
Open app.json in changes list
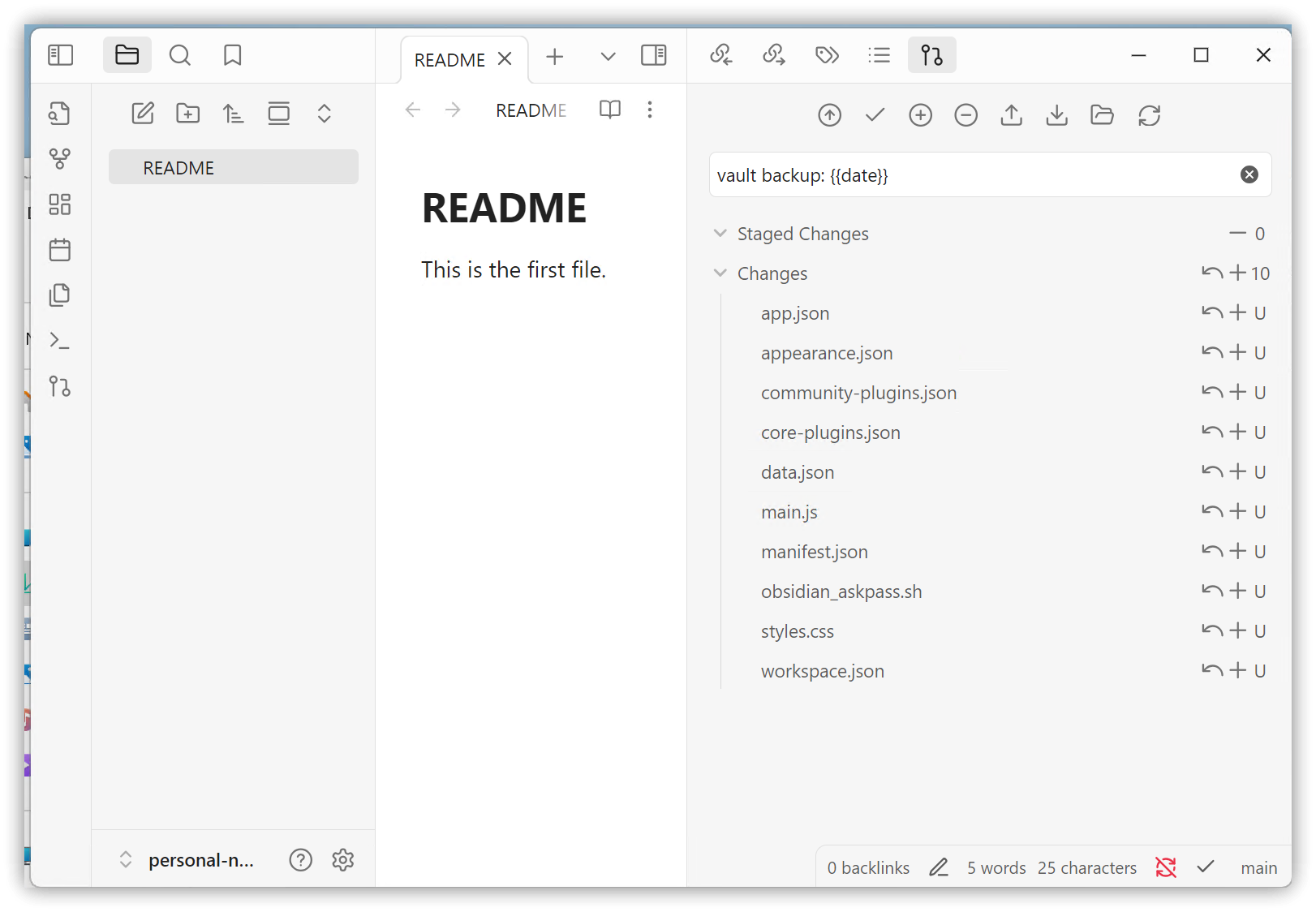tap(795, 313)
